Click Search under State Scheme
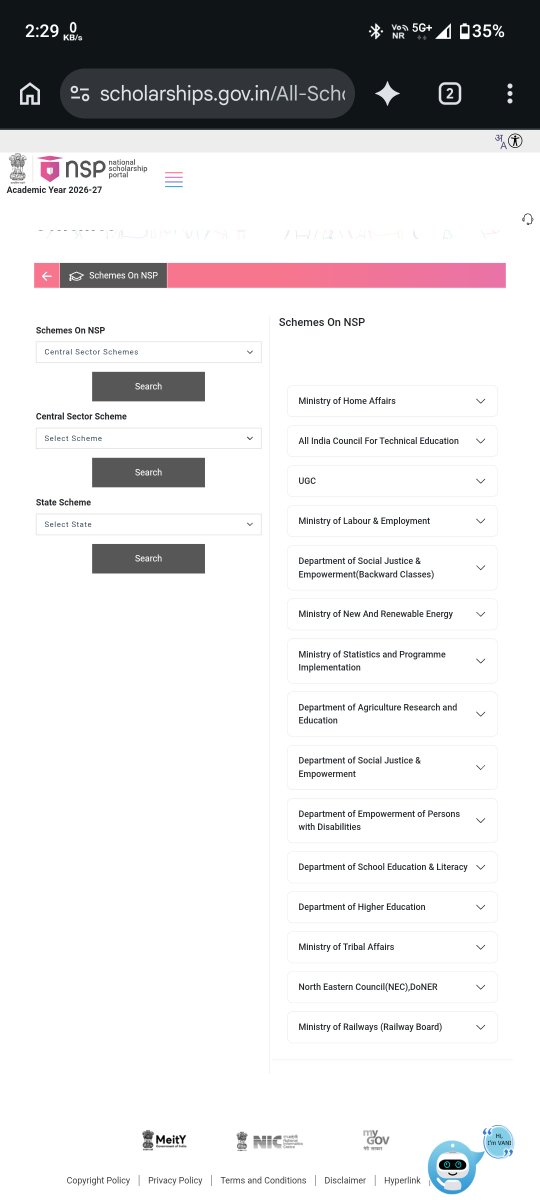Viewport: 540px width, 1200px height. [148, 558]
